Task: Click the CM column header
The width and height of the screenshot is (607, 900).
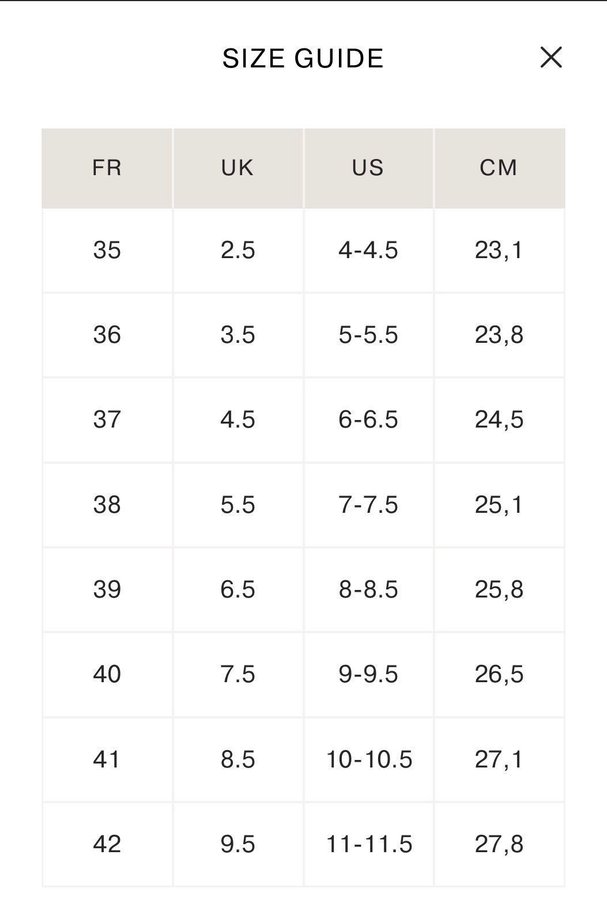Action: (x=499, y=168)
